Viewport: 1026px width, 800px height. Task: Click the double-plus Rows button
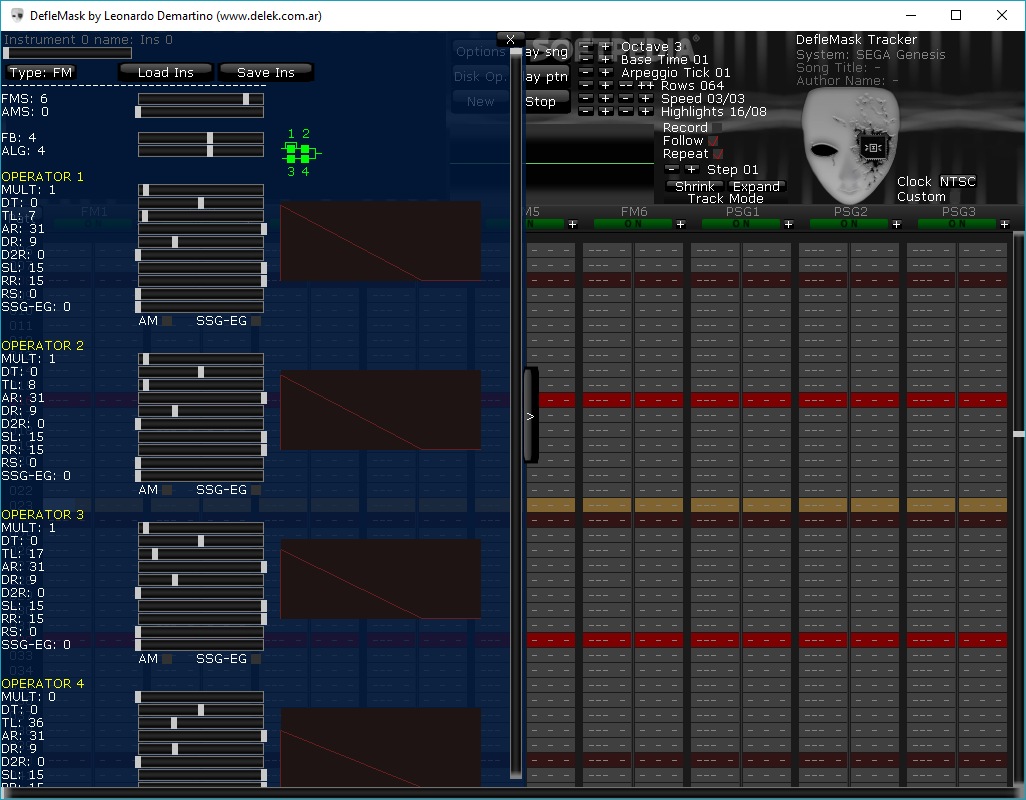(x=646, y=86)
